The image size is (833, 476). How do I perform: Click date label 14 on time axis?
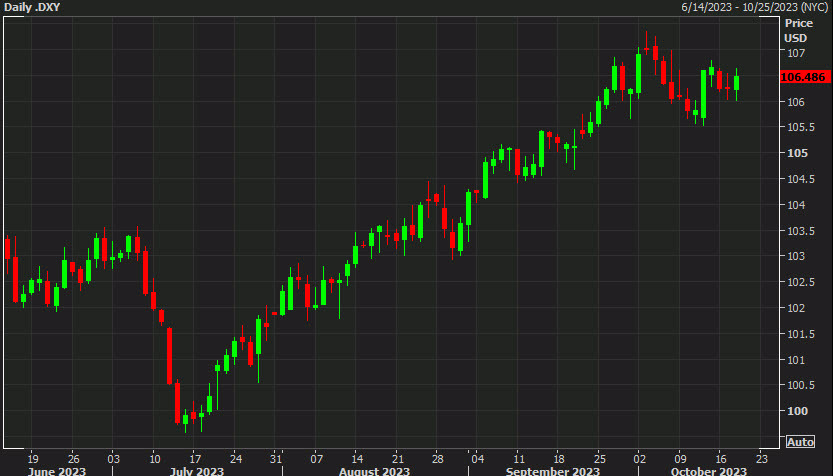pos(357,459)
